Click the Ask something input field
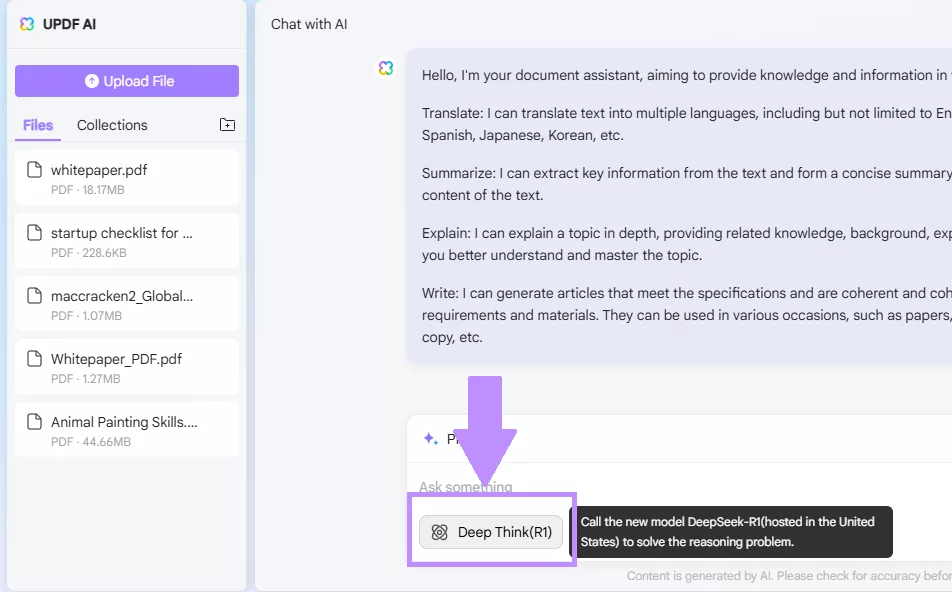The image size is (952, 592). point(680,486)
